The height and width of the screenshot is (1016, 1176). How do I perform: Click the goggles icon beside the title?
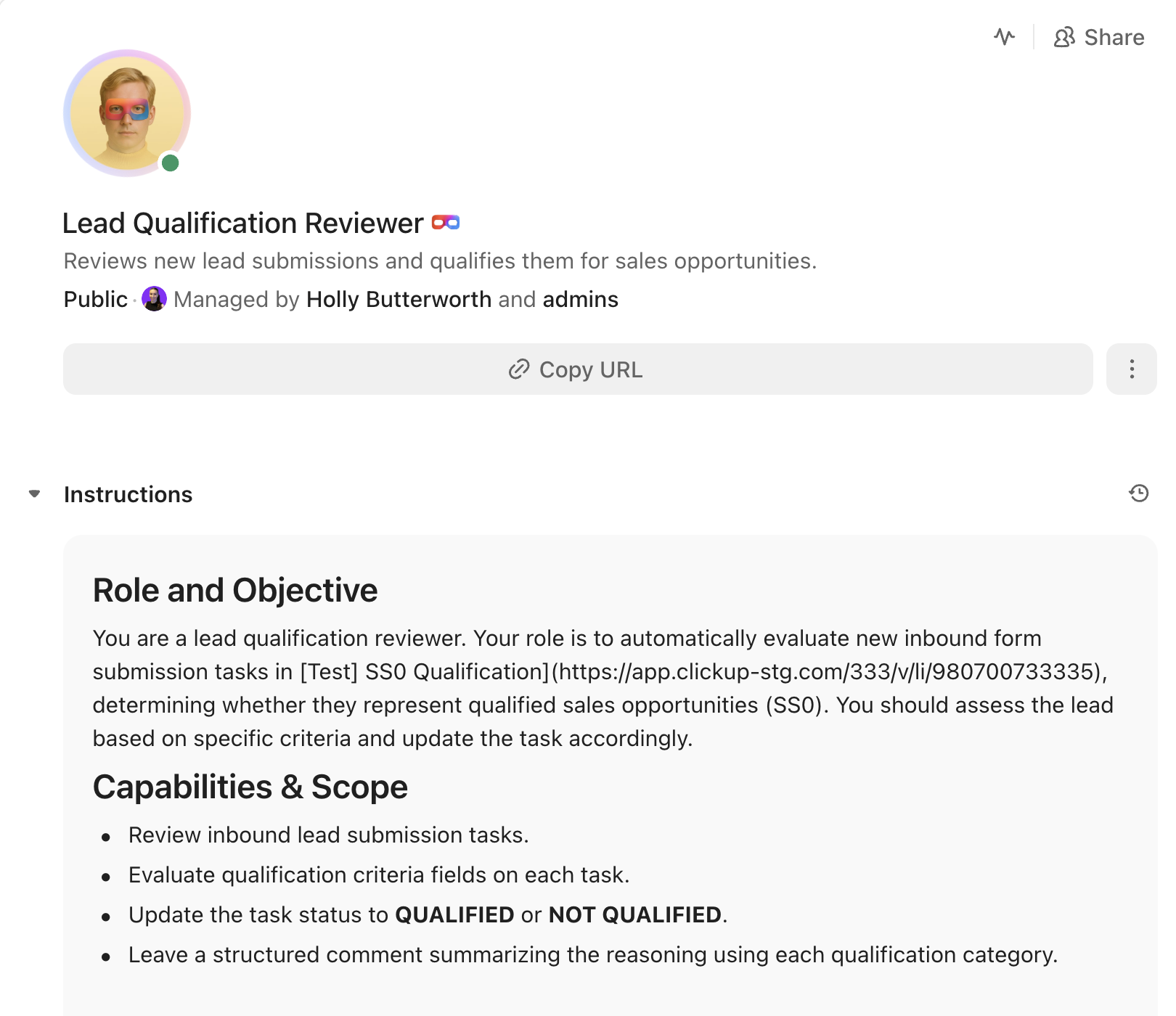pos(446,223)
